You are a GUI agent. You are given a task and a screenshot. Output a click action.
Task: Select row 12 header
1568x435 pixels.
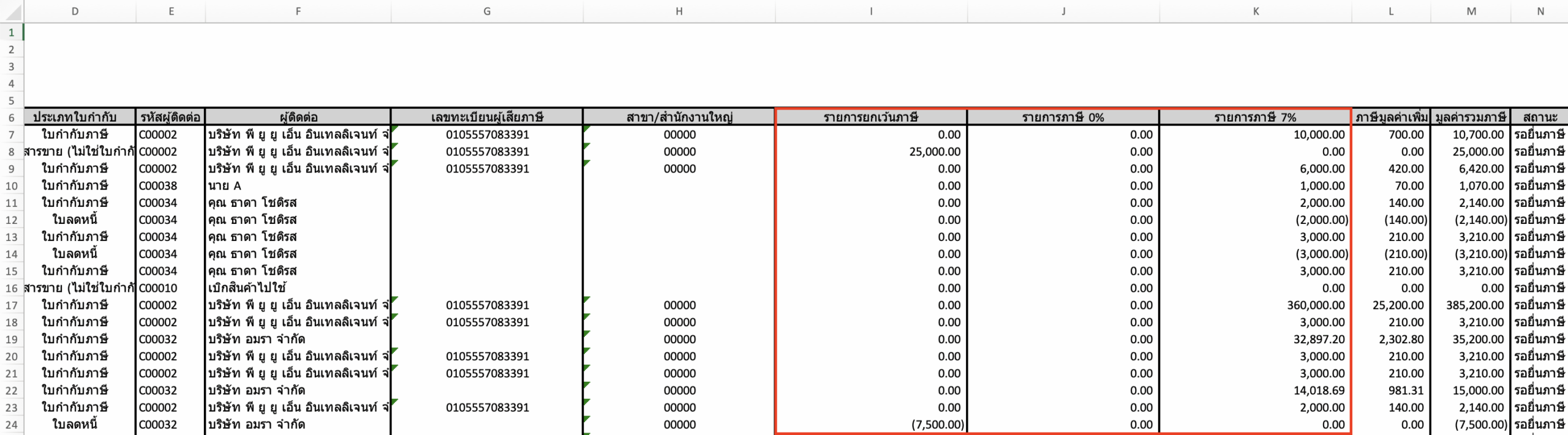pyautogui.click(x=12, y=220)
